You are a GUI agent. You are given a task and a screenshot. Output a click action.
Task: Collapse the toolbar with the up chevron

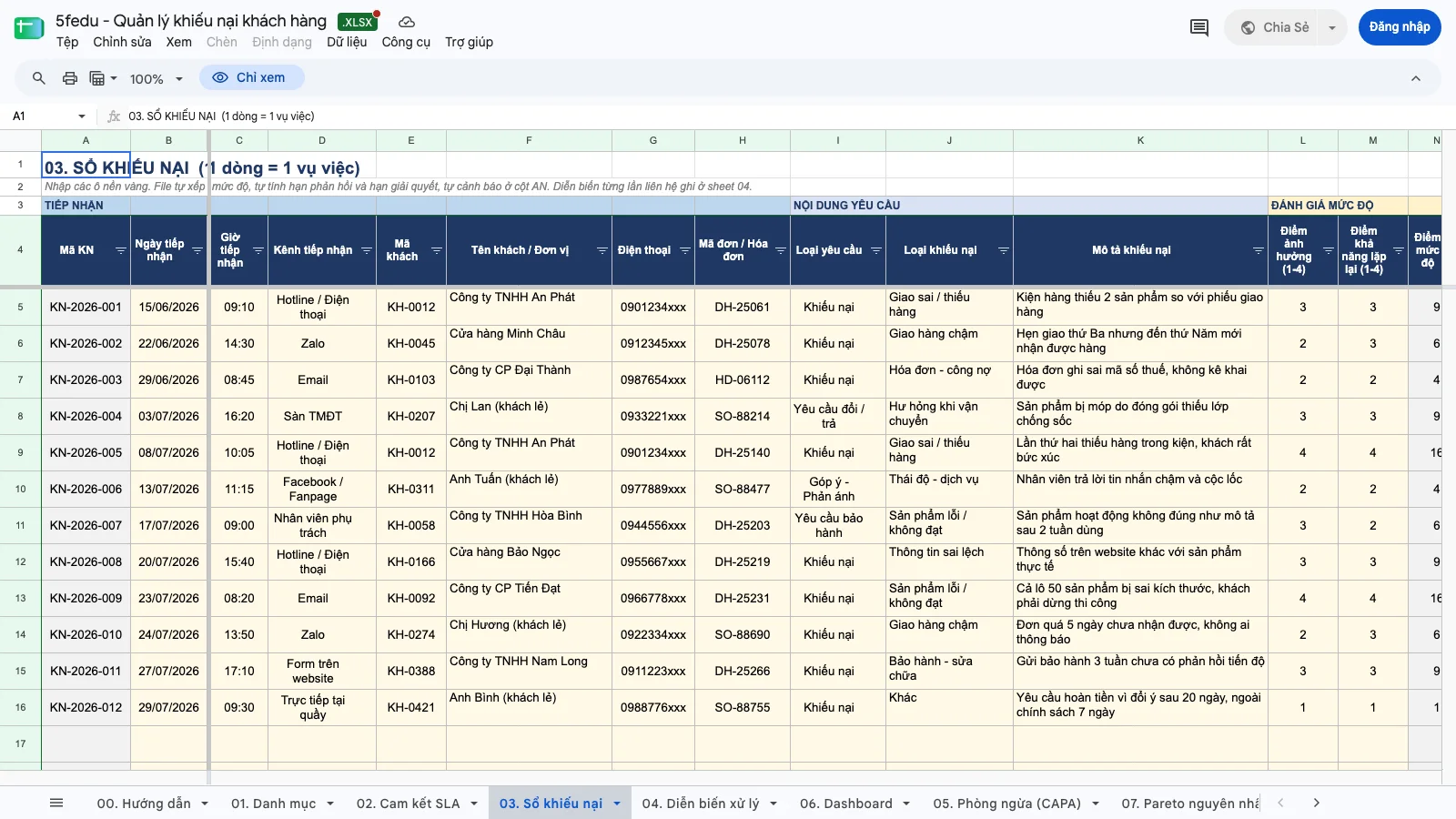pyautogui.click(x=1416, y=78)
